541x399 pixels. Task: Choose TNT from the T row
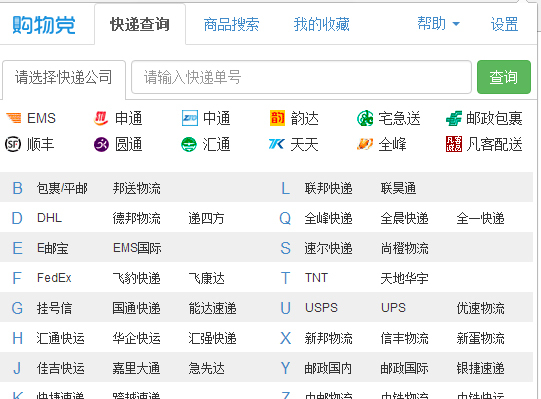[x=316, y=278]
